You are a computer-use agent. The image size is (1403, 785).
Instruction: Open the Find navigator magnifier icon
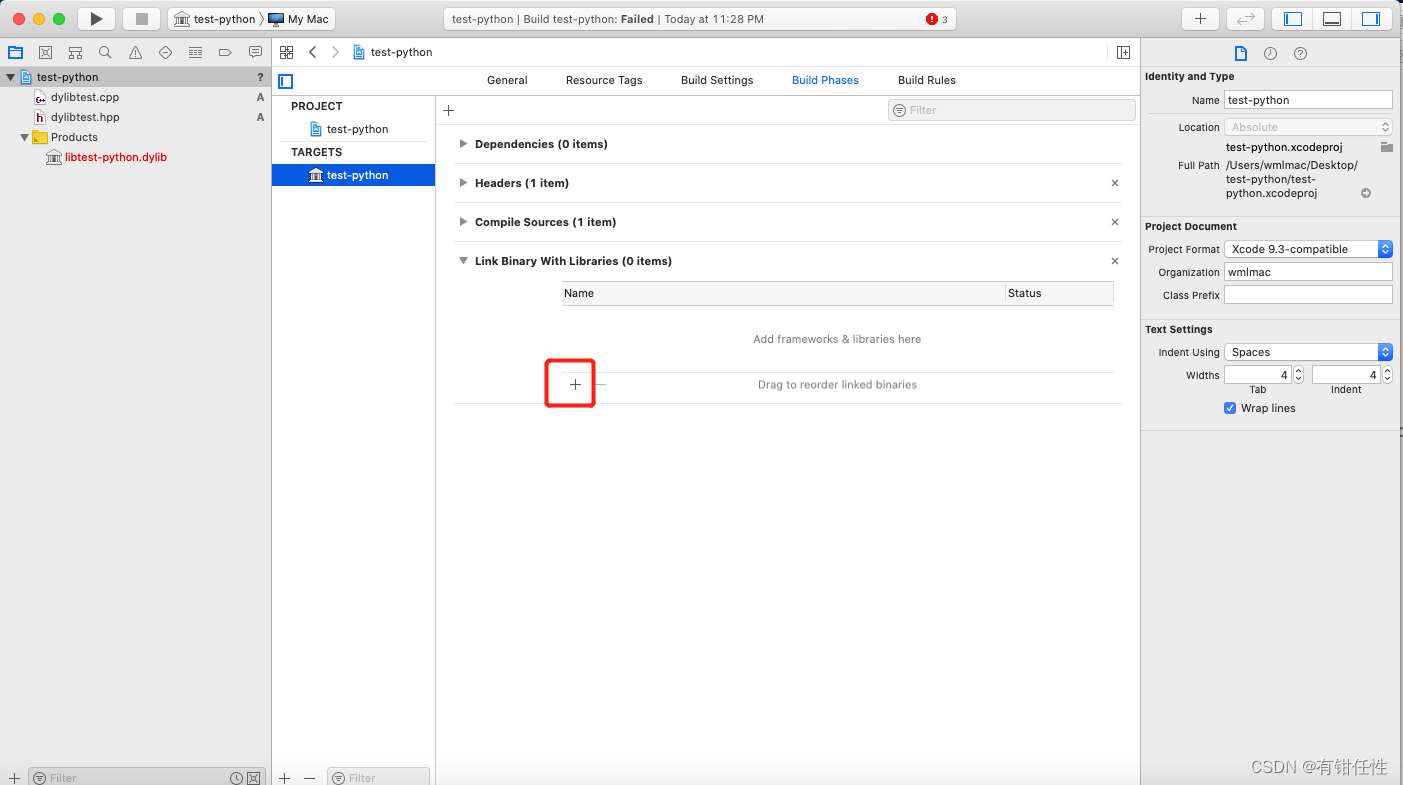click(x=105, y=53)
